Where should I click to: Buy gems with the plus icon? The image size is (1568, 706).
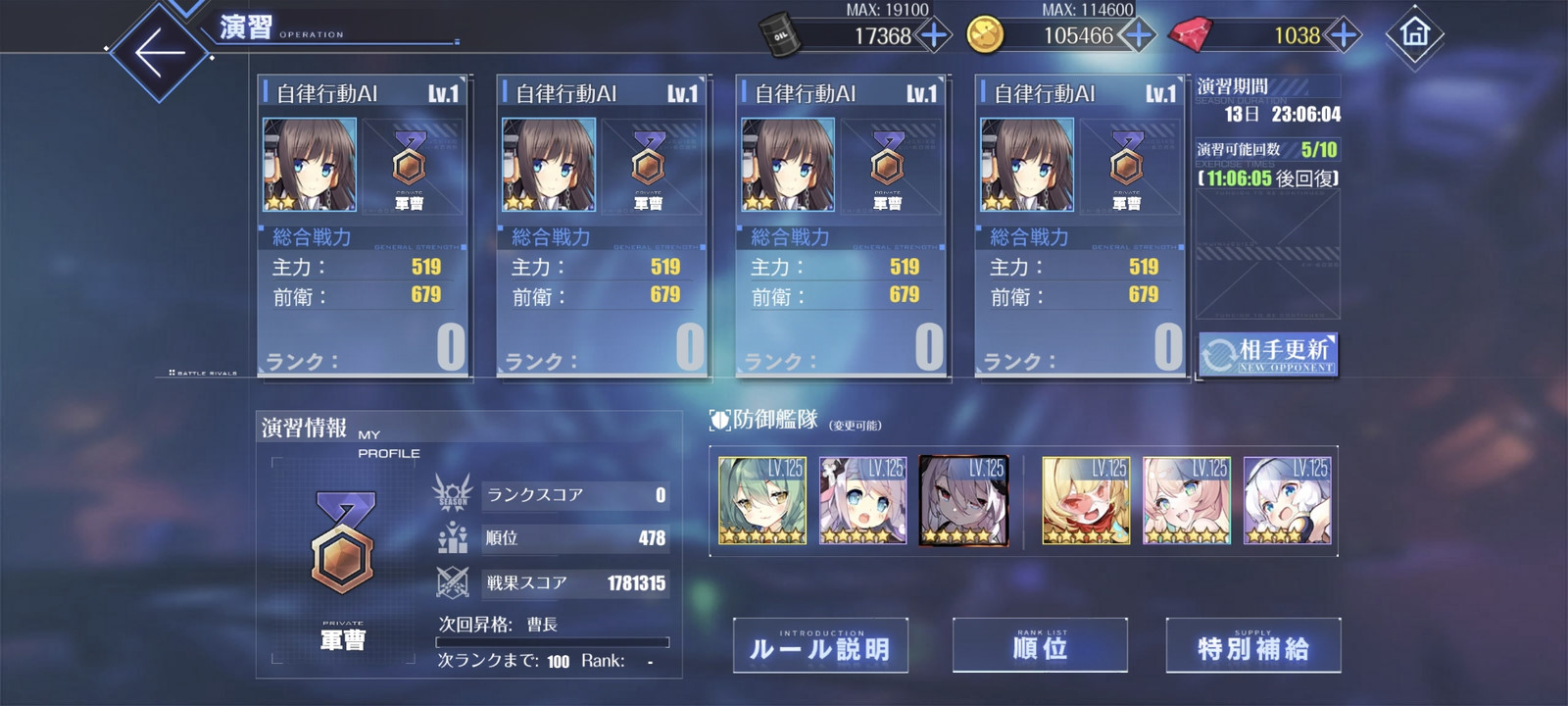[1343, 36]
